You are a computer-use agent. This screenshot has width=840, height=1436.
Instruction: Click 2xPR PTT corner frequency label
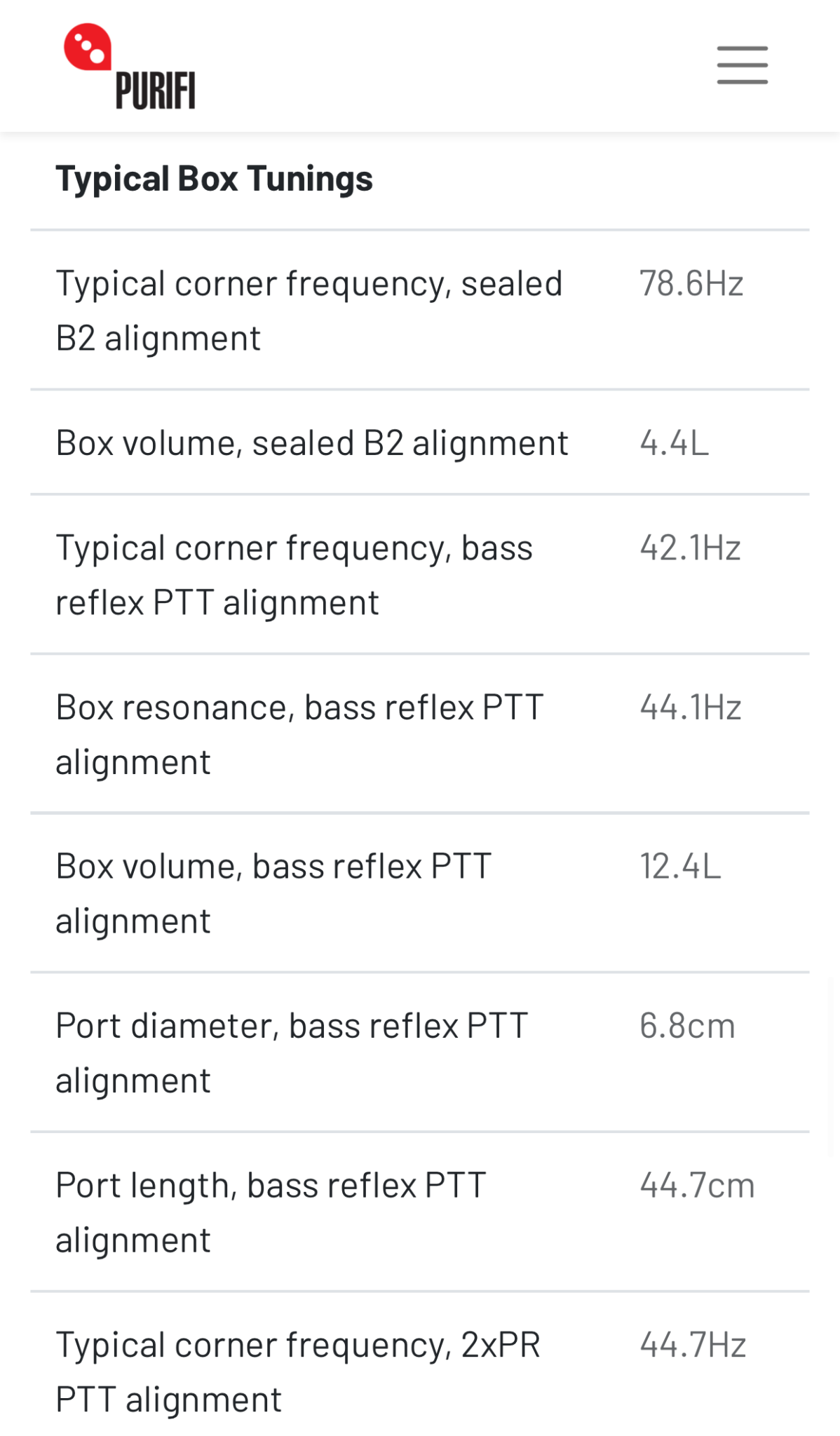click(298, 1371)
